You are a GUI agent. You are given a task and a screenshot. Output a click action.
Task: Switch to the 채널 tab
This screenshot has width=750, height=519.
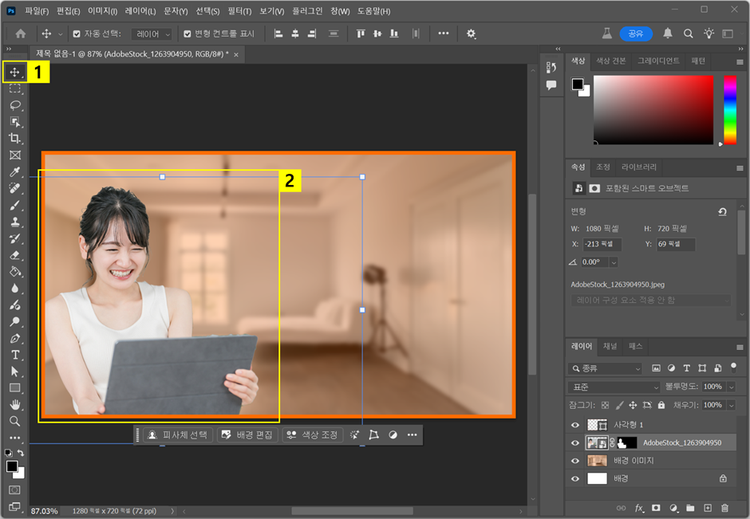pyautogui.click(x=609, y=346)
